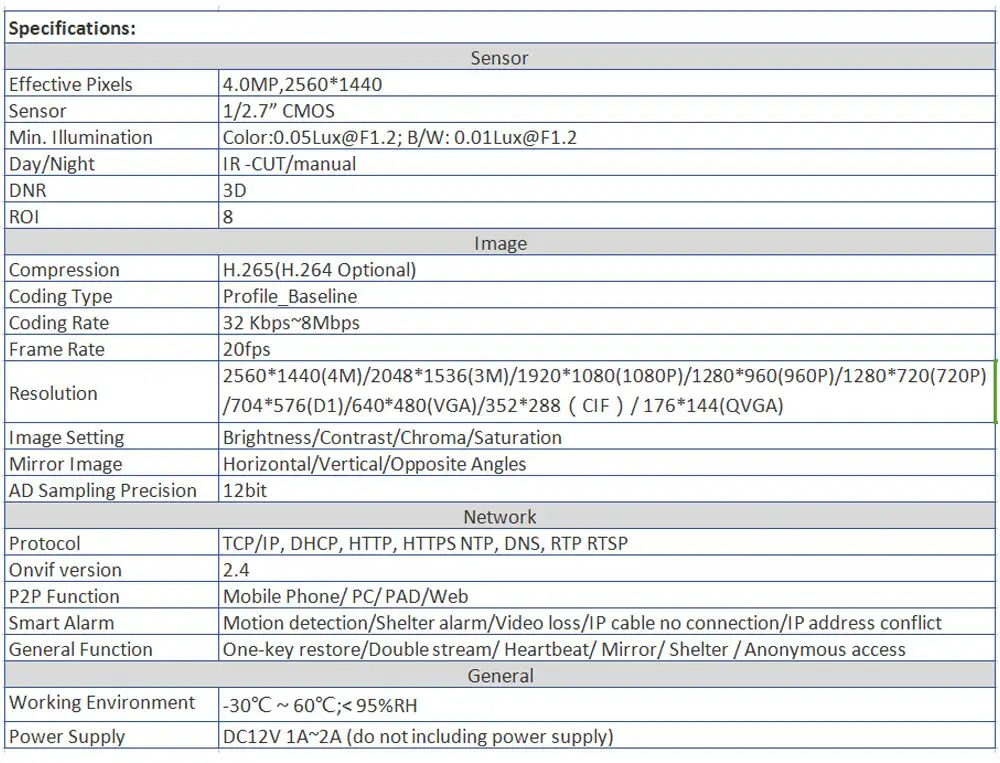The height and width of the screenshot is (763, 1000).
Task: Select the Brightness/Contrast/Chroma/Saturation cell
Action: coord(607,437)
